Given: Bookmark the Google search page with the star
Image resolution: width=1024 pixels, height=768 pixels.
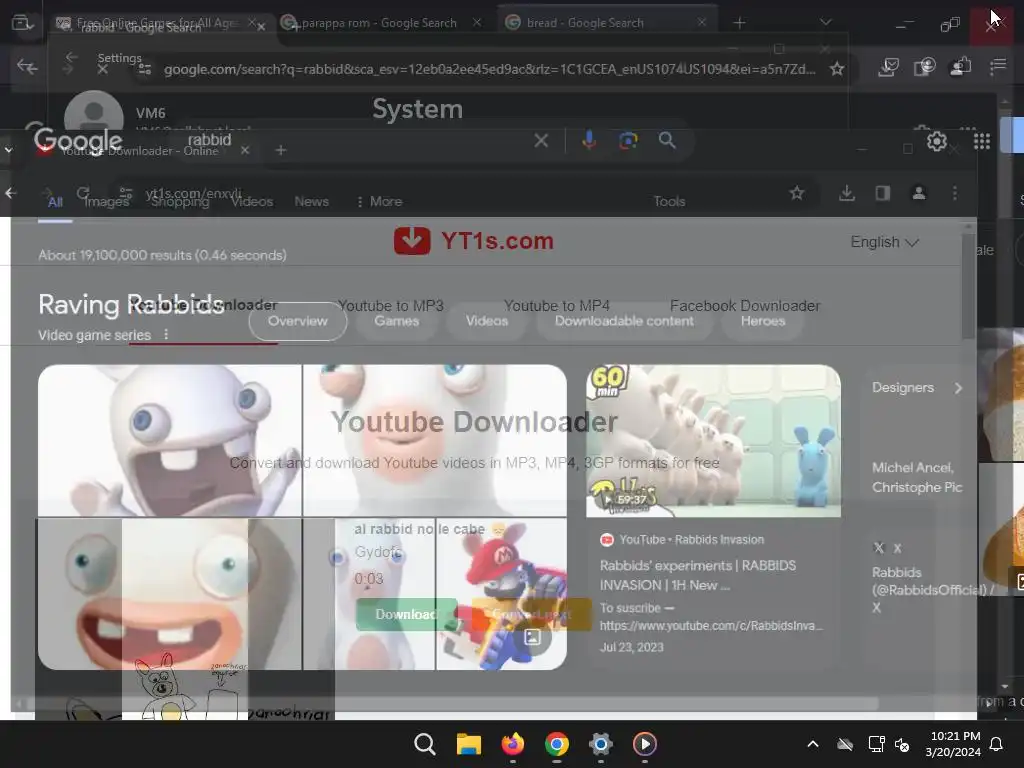Looking at the screenshot, I should [x=837, y=69].
